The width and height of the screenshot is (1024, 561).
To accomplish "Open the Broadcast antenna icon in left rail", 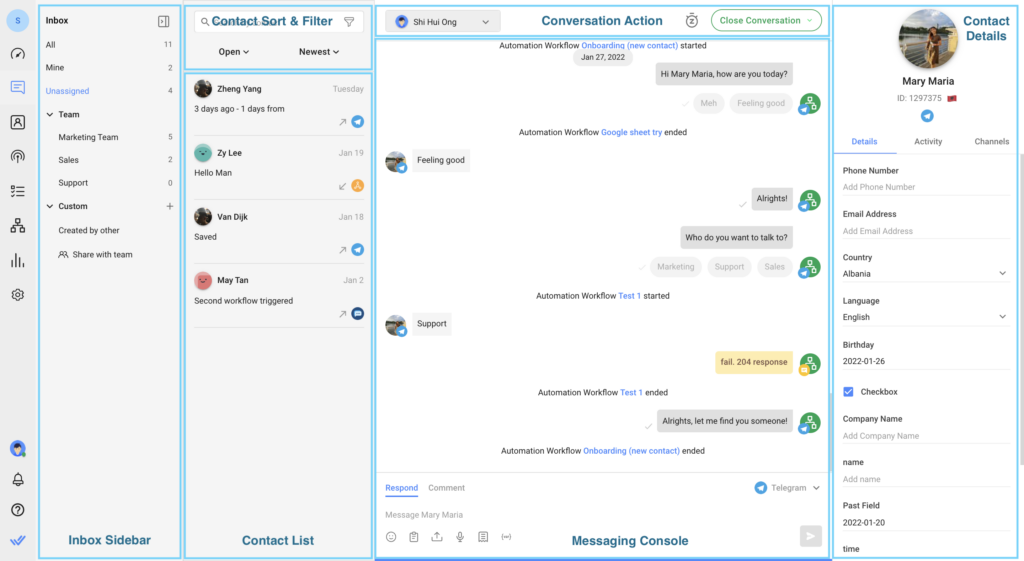I will click(18, 157).
